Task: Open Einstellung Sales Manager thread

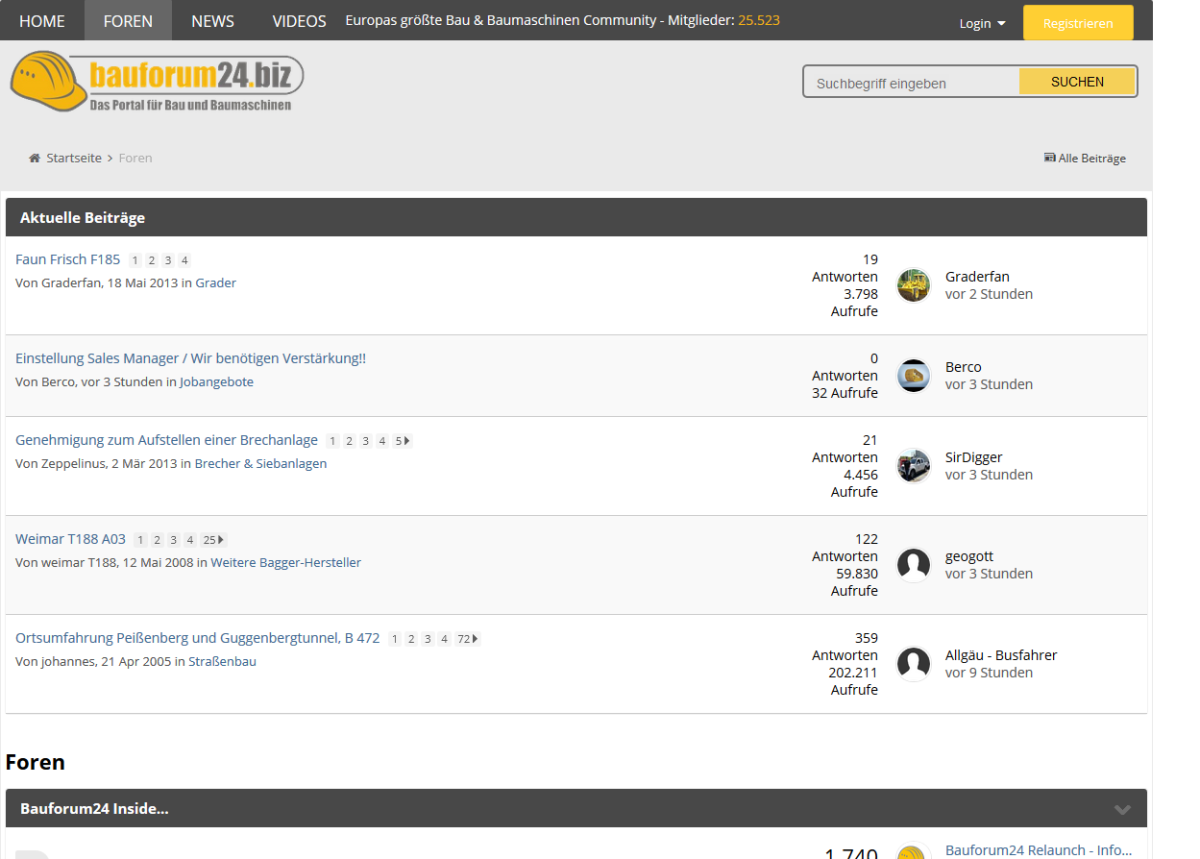Action: pyautogui.click(x=191, y=359)
